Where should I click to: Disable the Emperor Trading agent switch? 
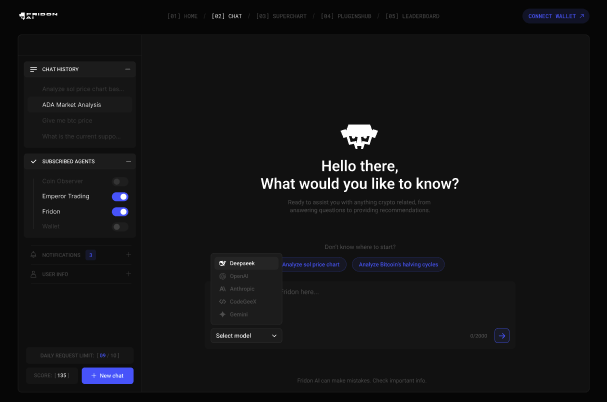tap(120, 197)
